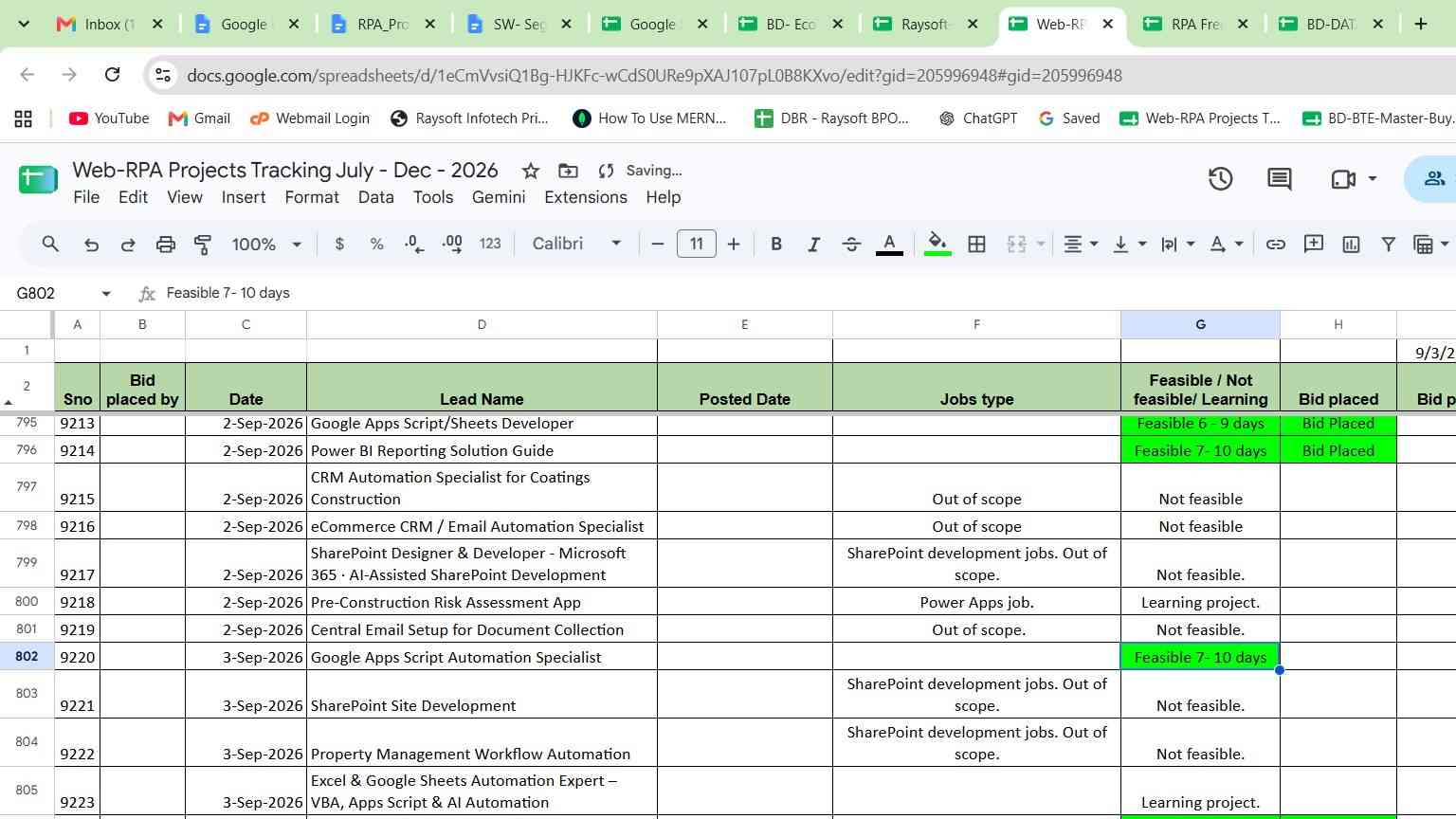Expand the 100% zoom dropdown
The image size is (1456, 819).
[266, 245]
